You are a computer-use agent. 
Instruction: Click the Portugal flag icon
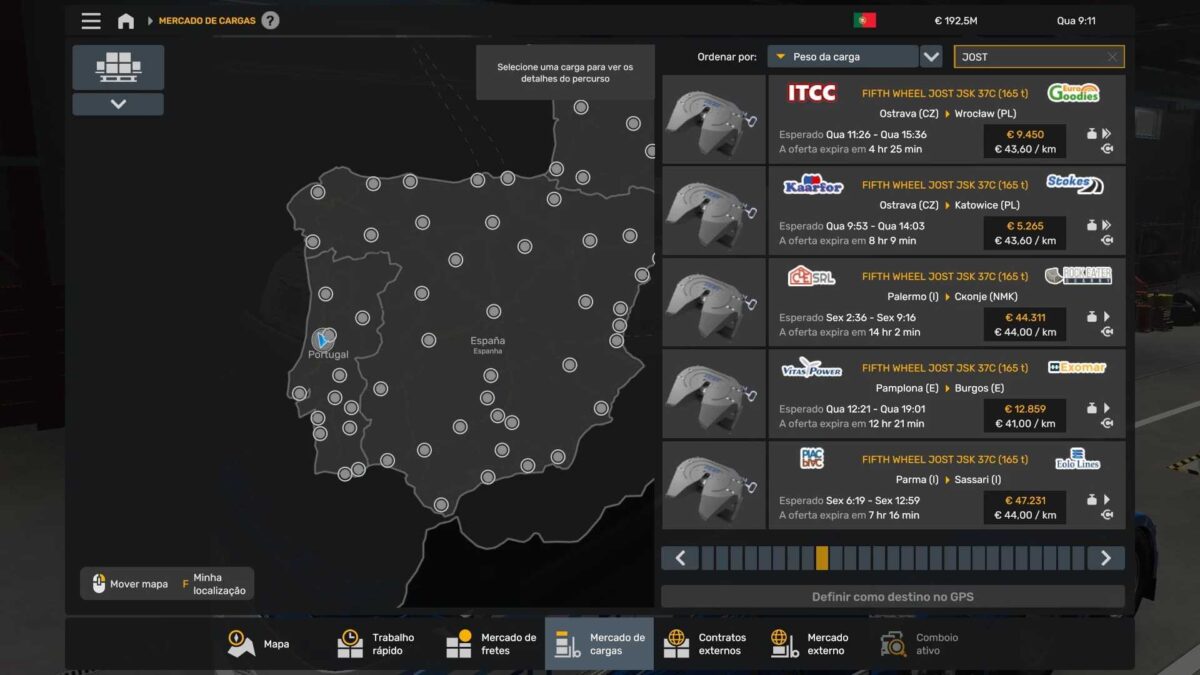point(864,20)
